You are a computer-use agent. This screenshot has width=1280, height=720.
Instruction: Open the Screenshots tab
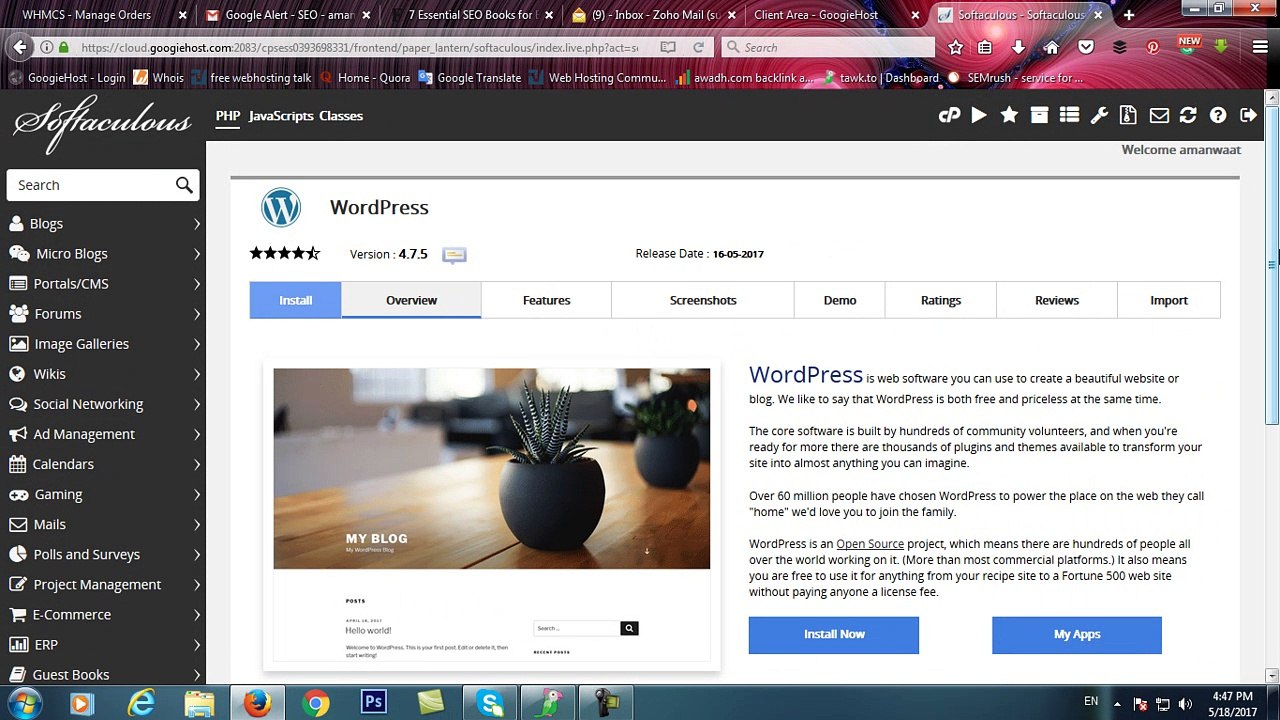click(x=703, y=300)
